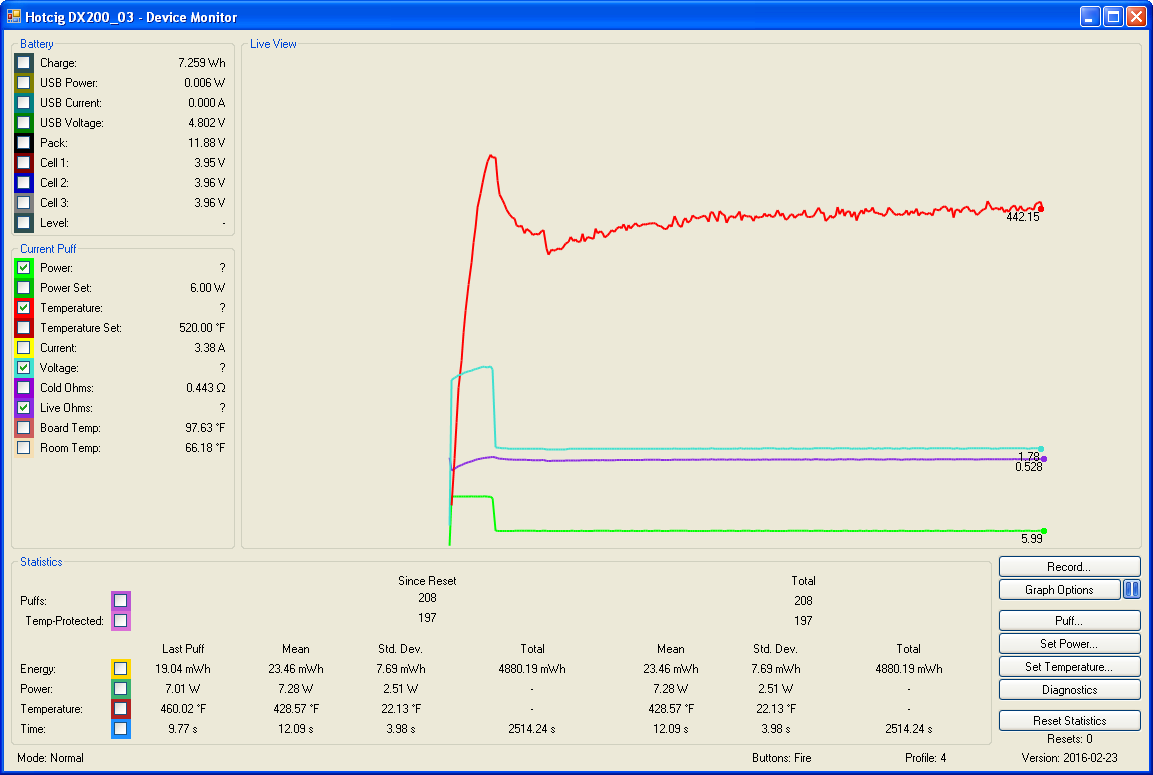Screen dimensions: 1153x775
Task: Enable the Charge graph checkbox
Action: tap(24, 63)
